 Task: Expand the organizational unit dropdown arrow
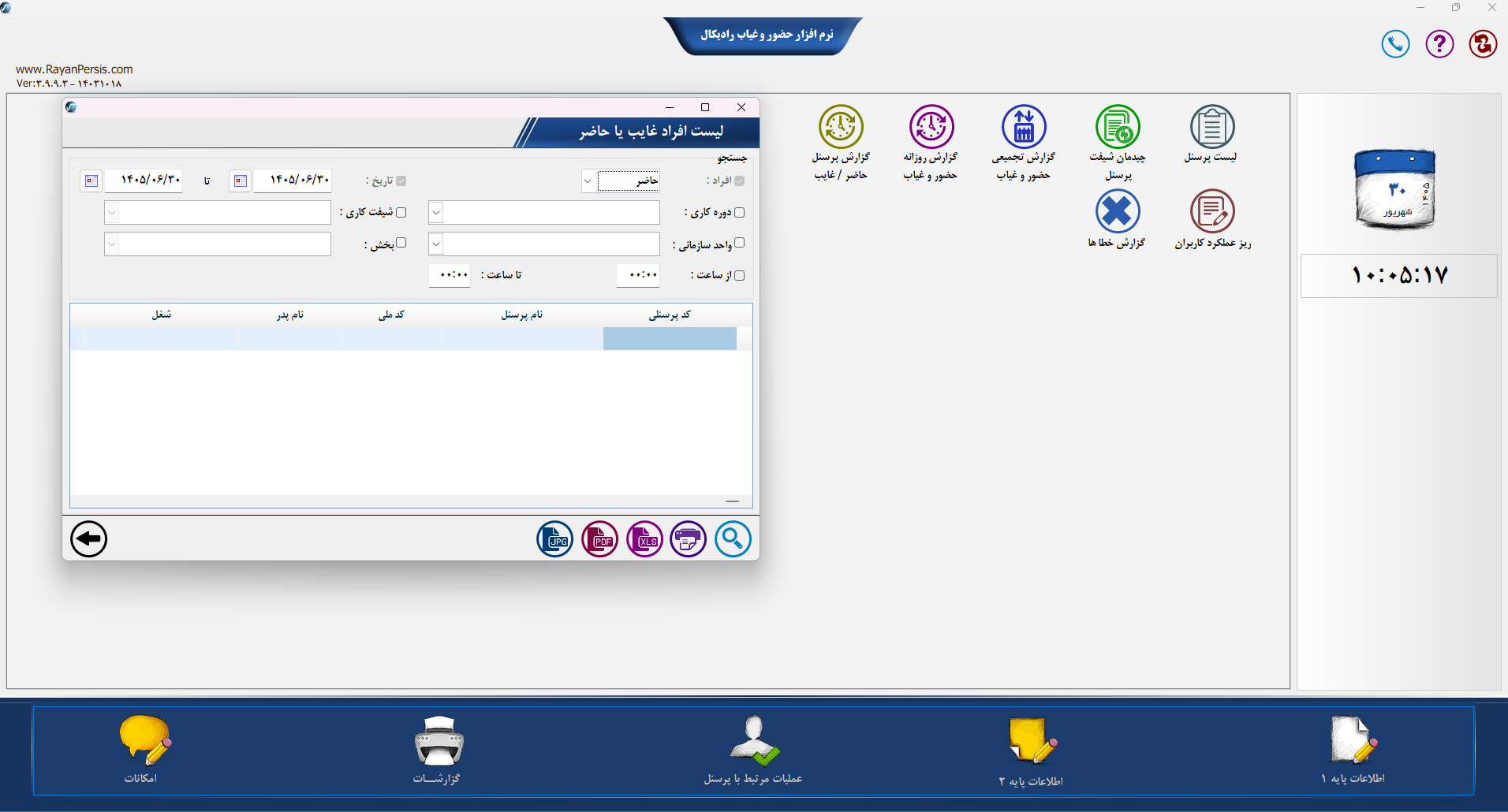(x=436, y=244)
